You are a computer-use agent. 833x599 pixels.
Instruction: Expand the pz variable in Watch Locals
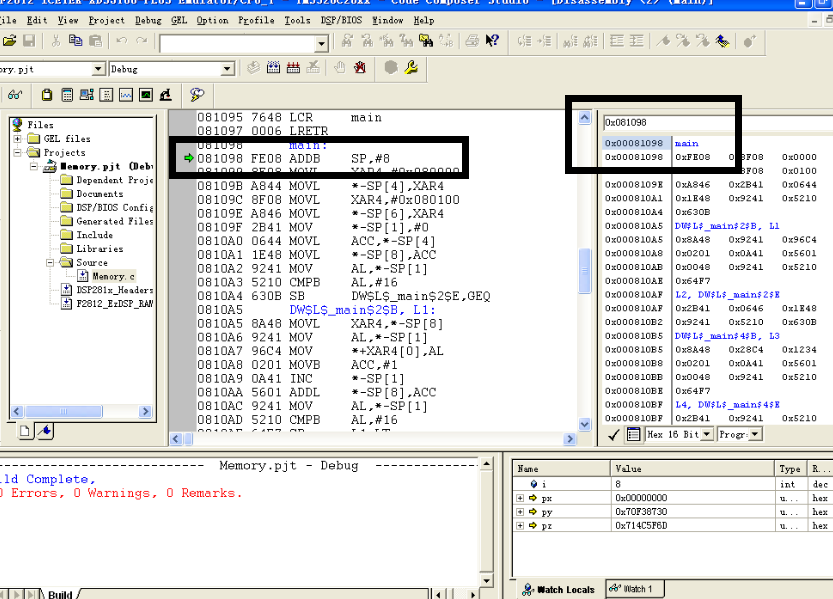(x=520, y=526)
